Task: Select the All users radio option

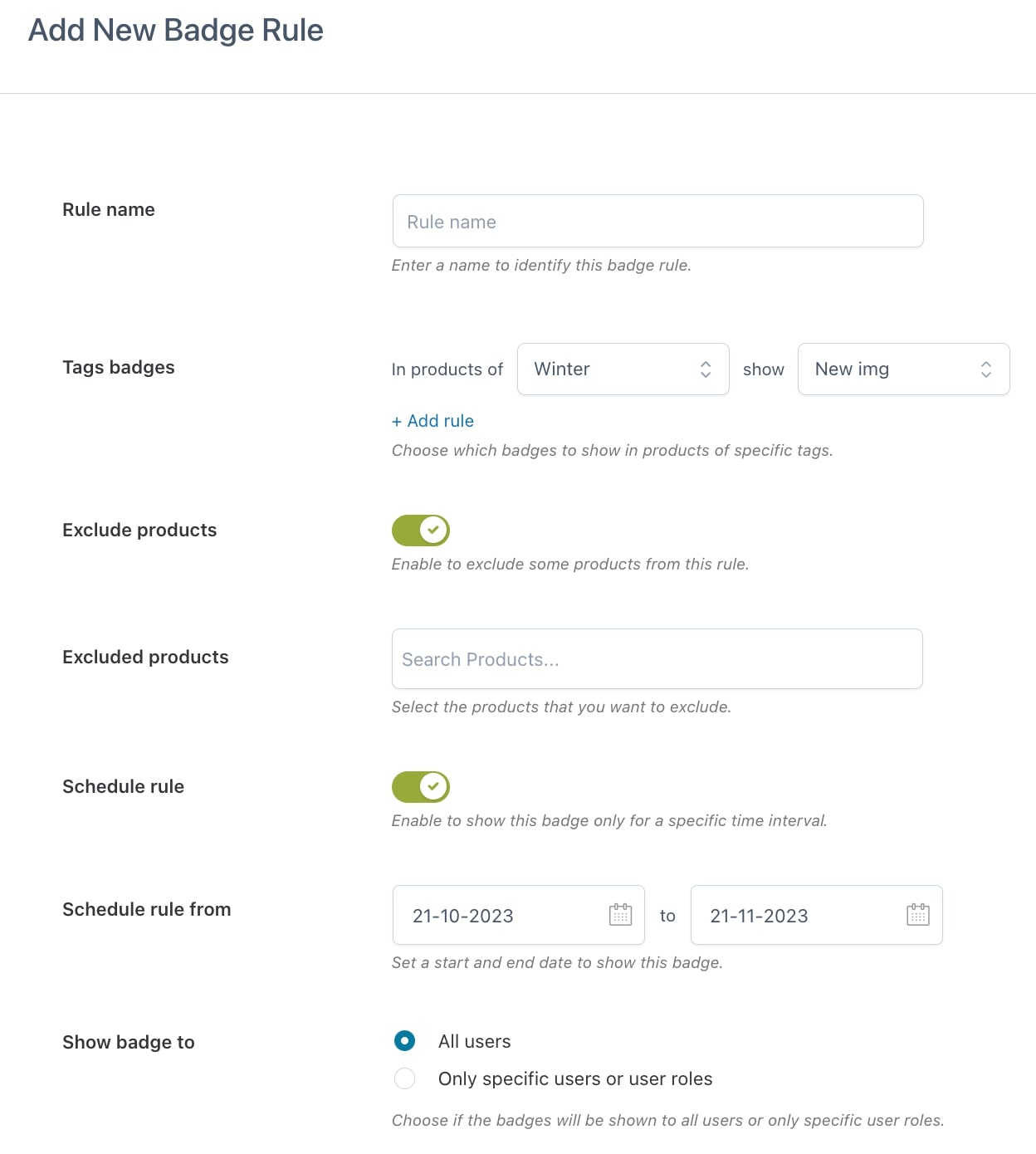Action: click(x=404, y=1040)
